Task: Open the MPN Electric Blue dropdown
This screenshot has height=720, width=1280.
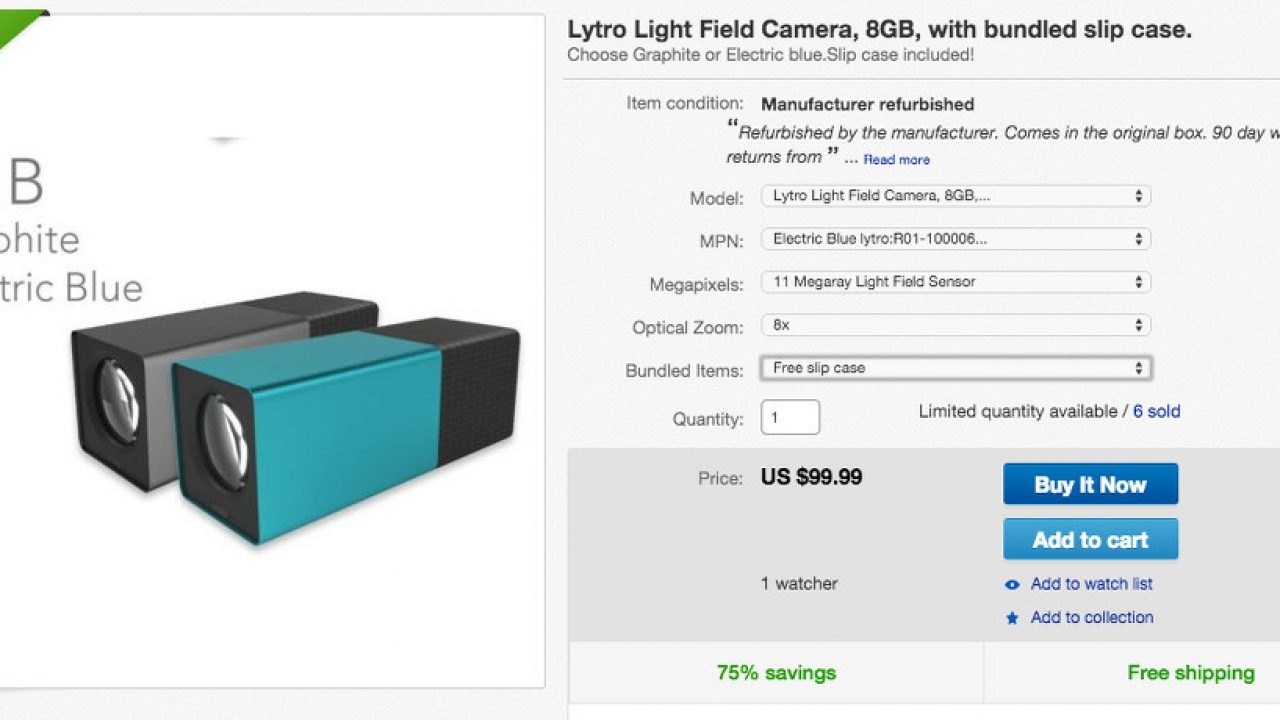Action: pos(955,239)
